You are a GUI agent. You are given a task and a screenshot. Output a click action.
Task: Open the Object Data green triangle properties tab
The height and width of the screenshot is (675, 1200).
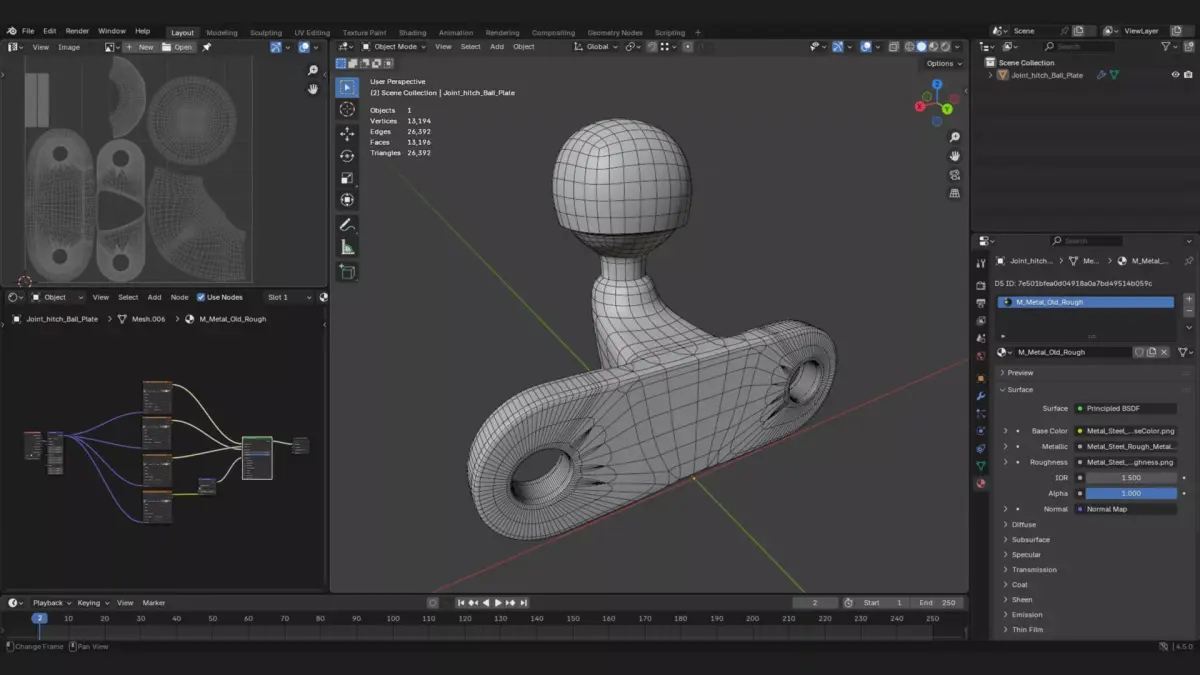coord(981,466)
